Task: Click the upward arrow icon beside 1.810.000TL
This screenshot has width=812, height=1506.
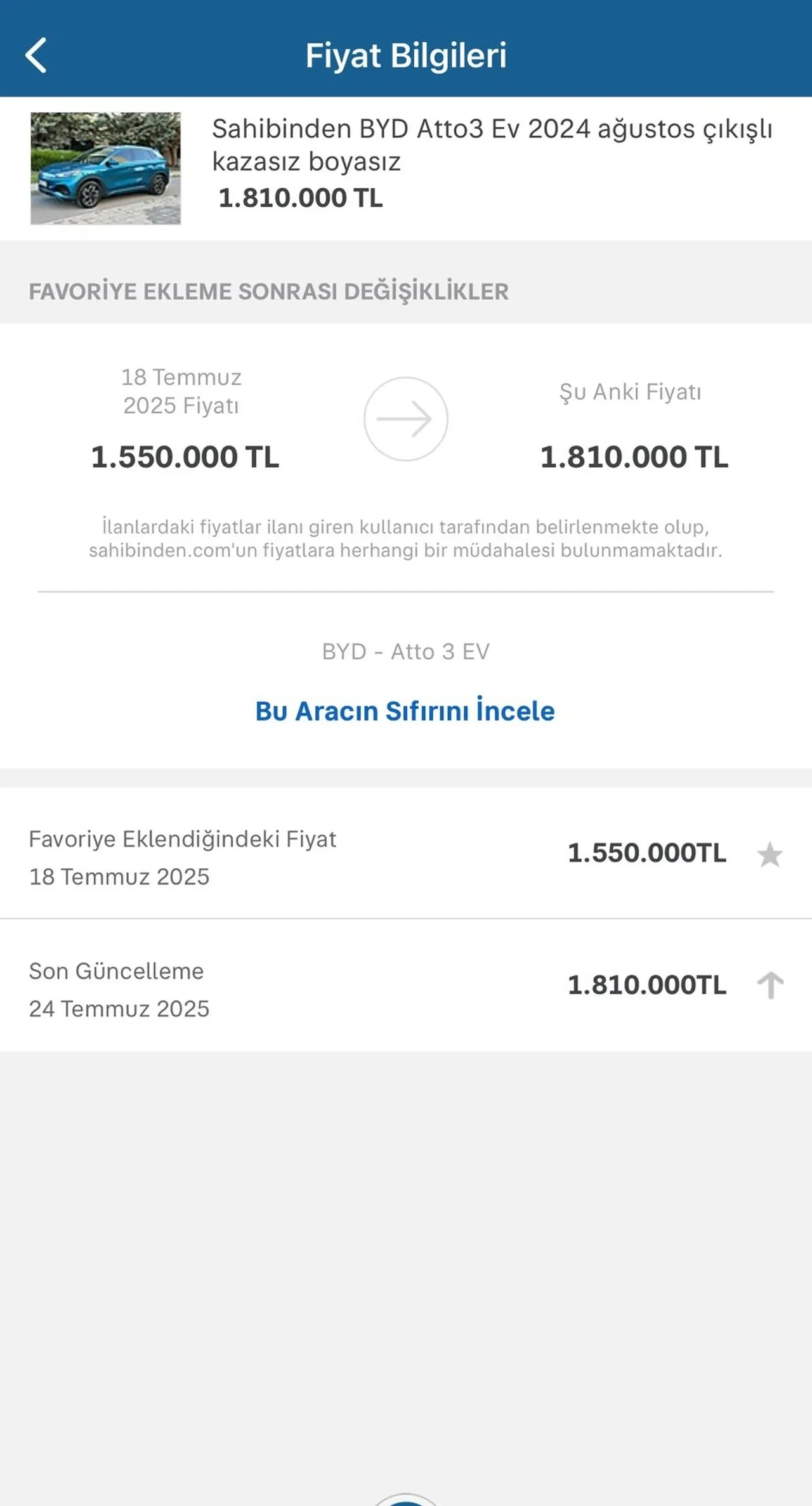Action: 770,985
